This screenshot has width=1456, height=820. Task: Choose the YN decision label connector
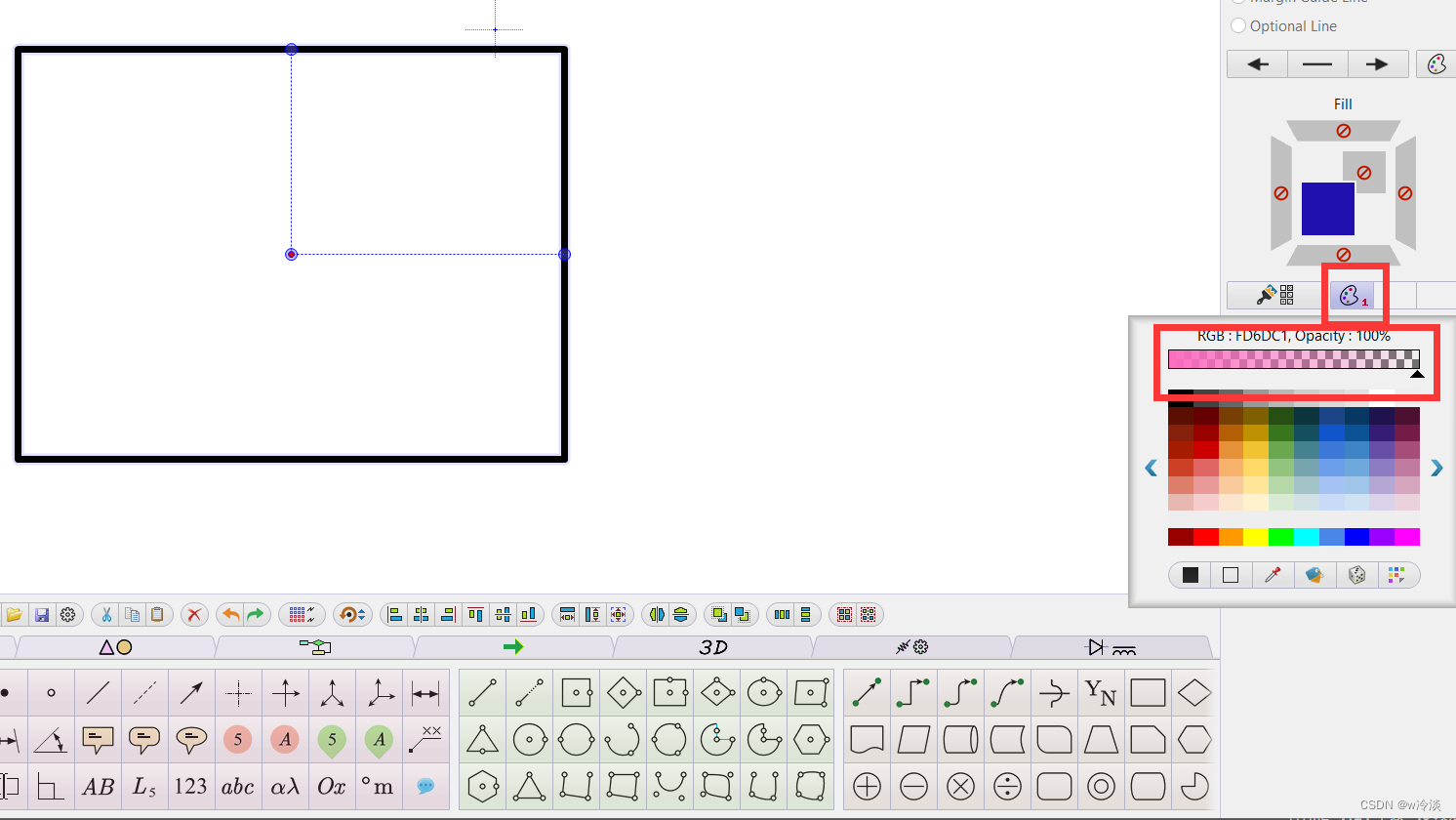(x=1101, y=693)
